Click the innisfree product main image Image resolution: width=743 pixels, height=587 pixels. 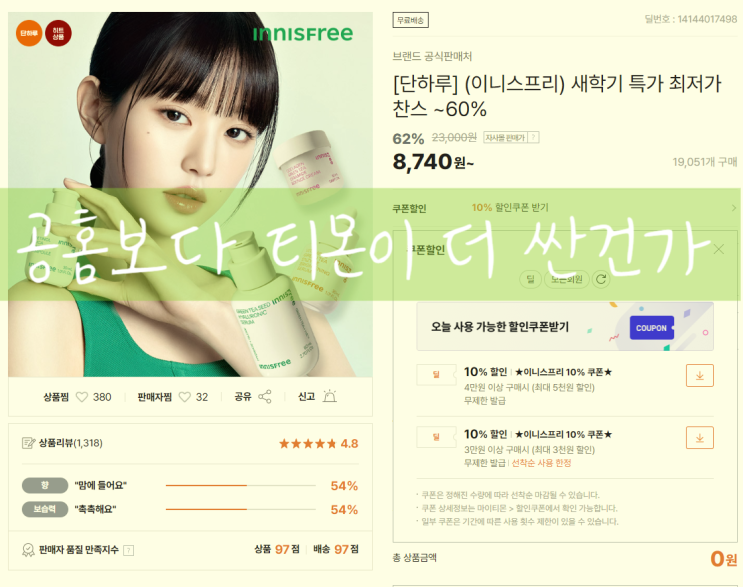pyautogui.click(x=190, y=194)
